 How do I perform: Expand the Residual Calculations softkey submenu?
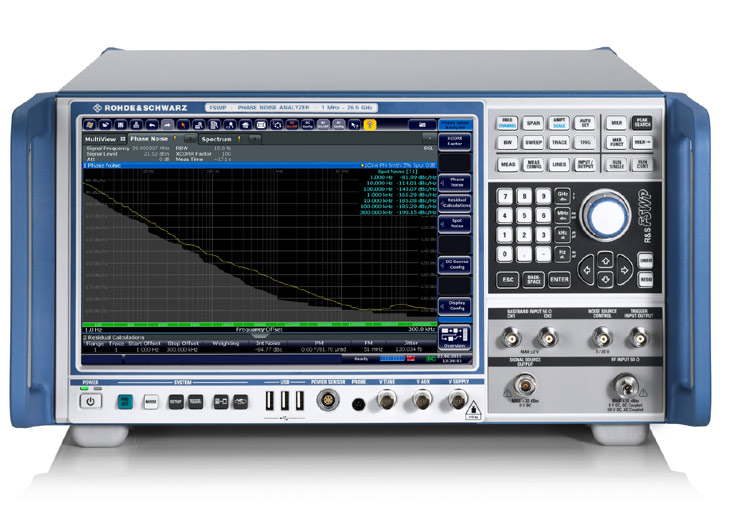[x=455, y=203]
